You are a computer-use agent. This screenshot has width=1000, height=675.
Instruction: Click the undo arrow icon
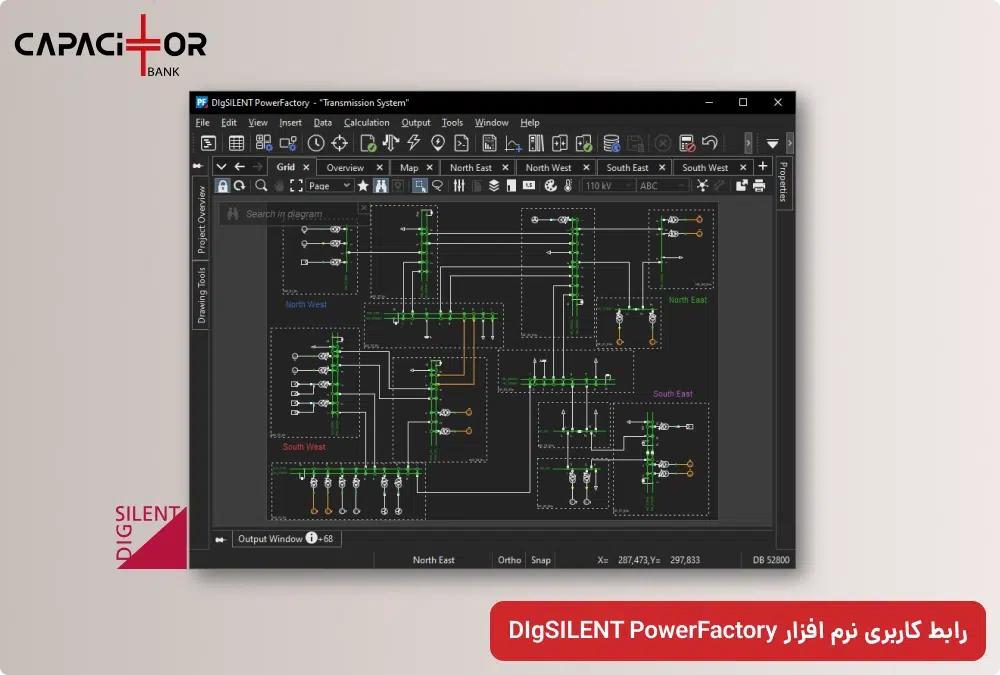[x=710, y=142]
